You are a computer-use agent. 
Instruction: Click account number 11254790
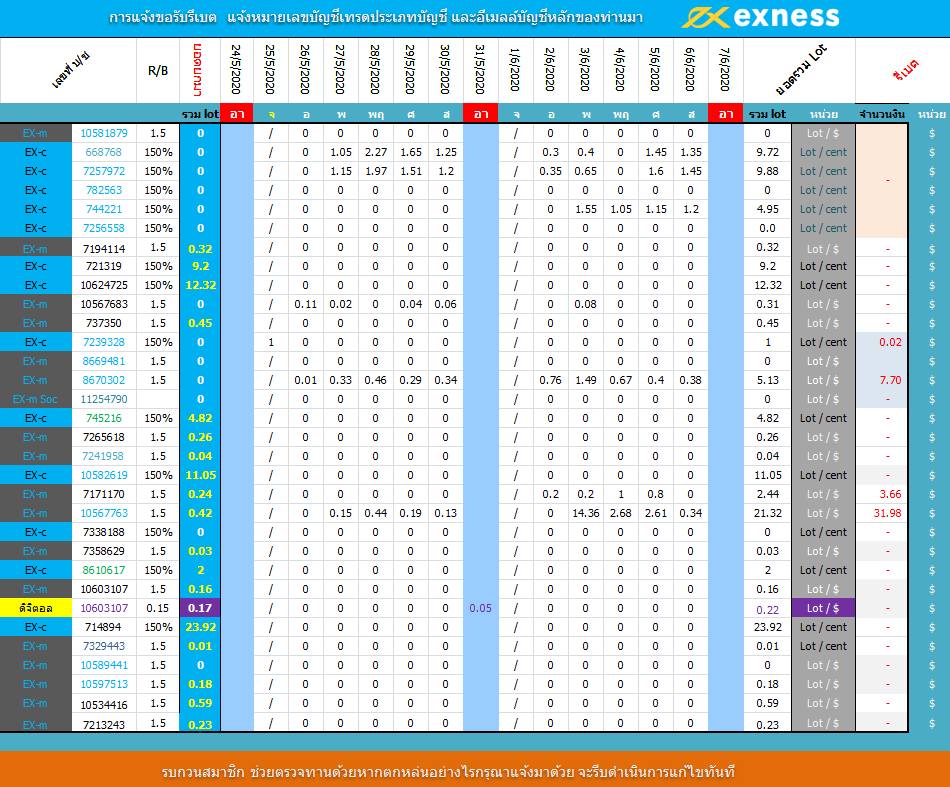pos(104,399)
